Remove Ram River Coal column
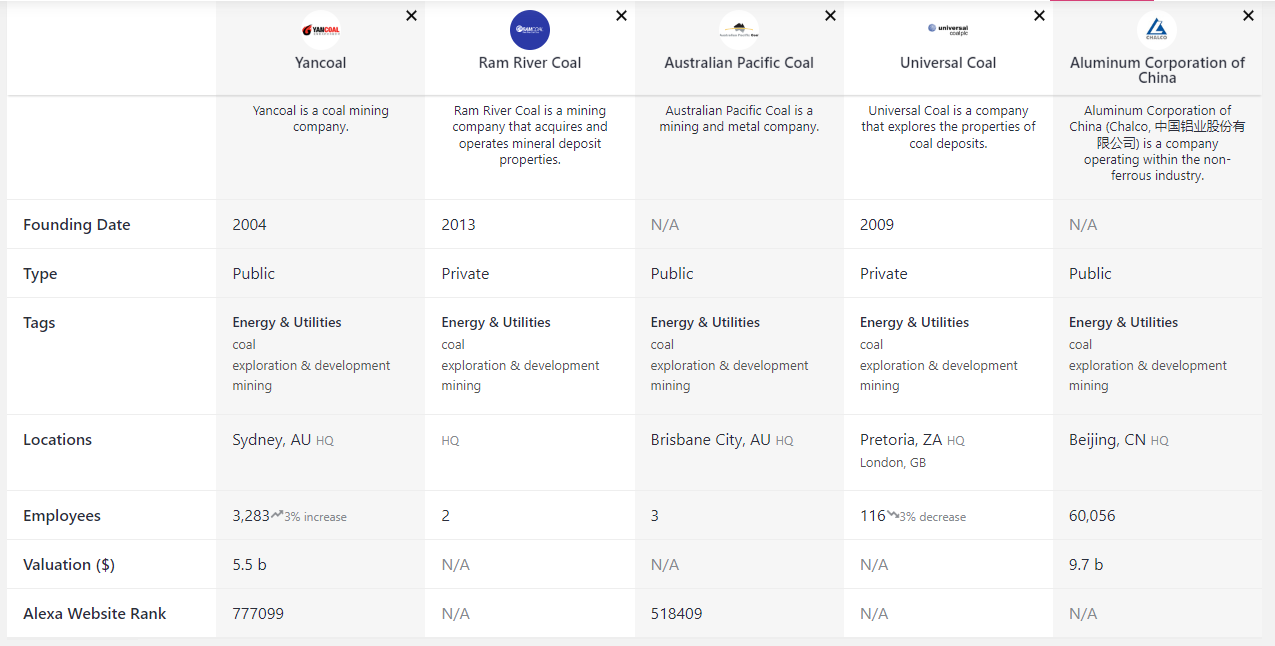 [621, 16]
